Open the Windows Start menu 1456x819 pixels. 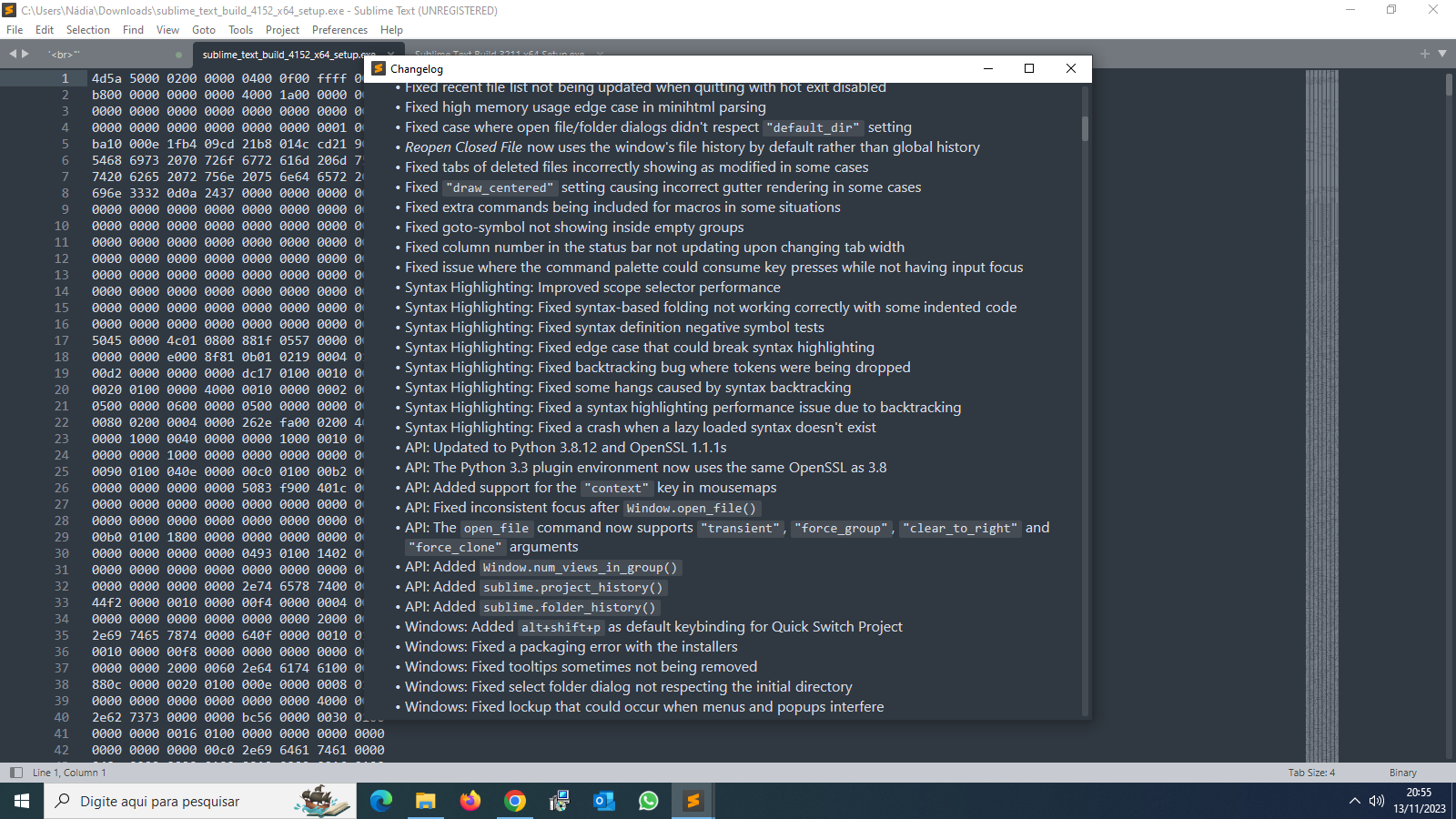click(x=22, y=801)
